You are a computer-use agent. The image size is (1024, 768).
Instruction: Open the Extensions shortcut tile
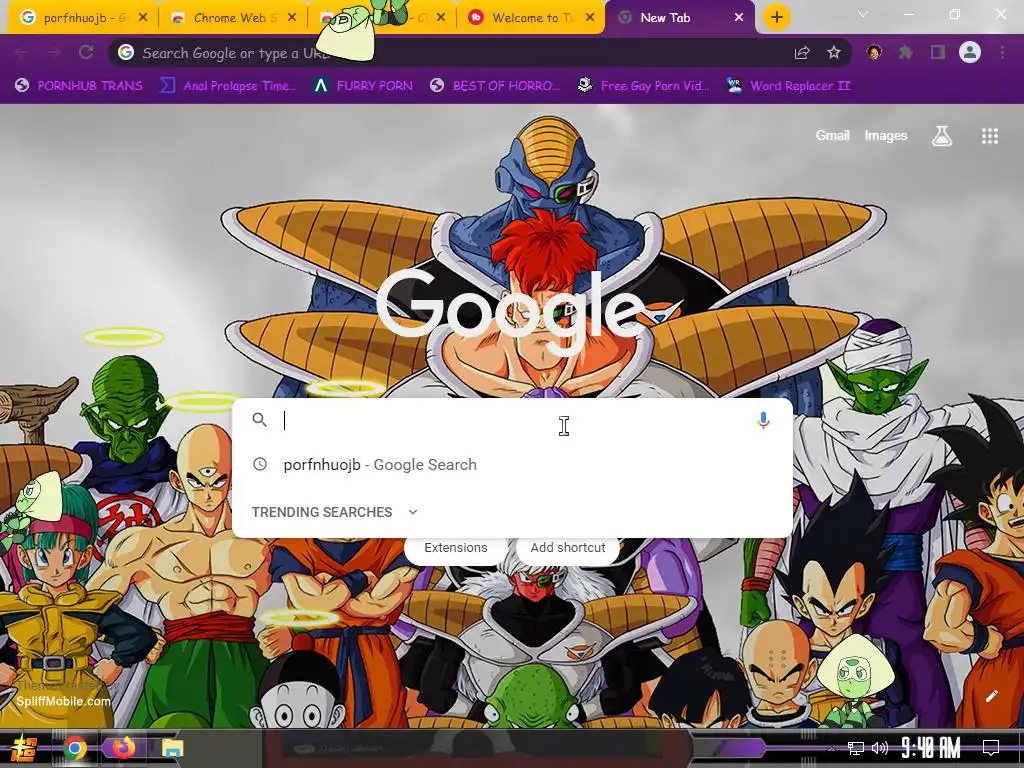click(x=455, y=548)
